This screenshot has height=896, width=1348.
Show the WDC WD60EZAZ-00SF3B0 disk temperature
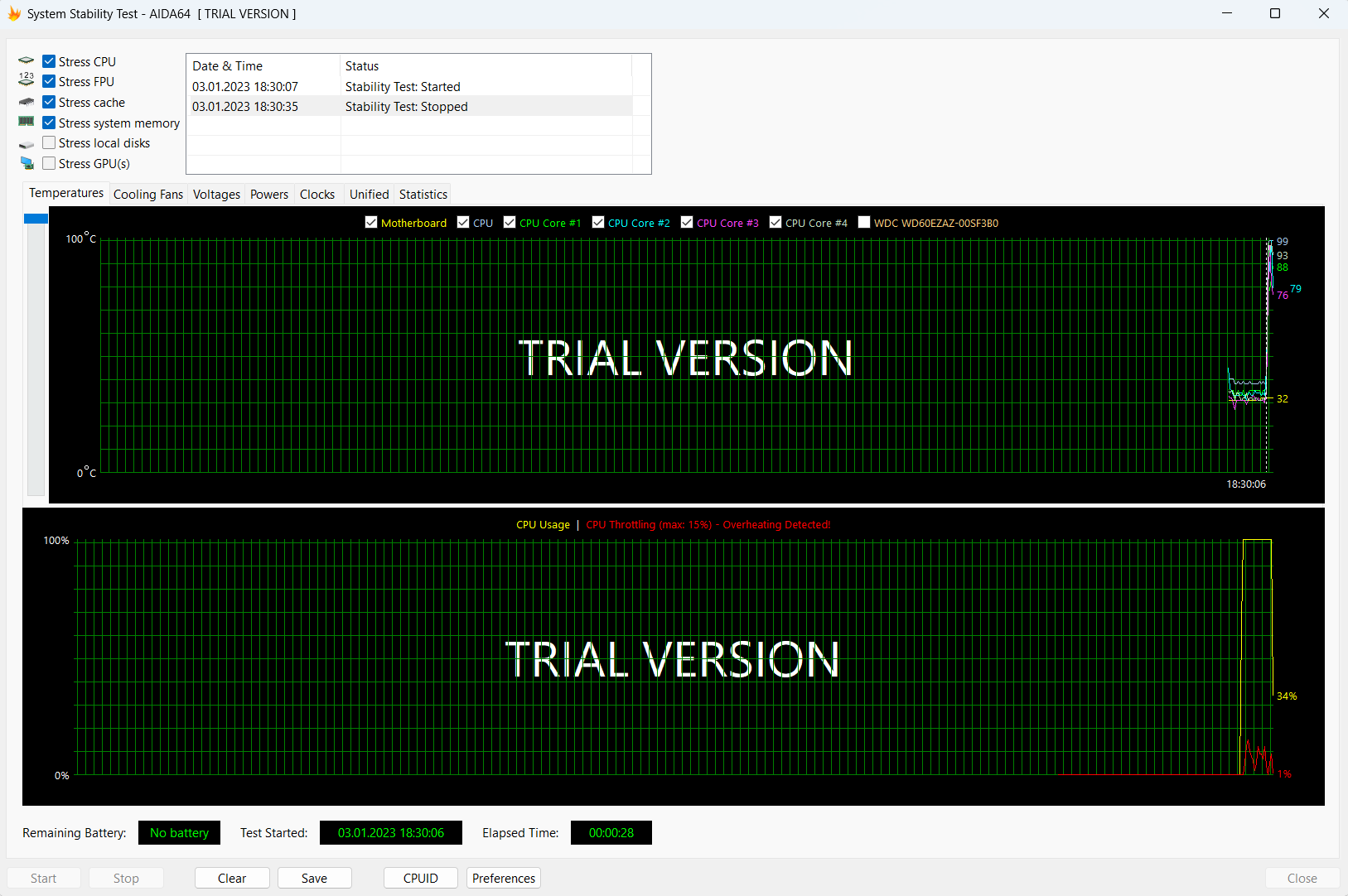[x=864, y=222]
